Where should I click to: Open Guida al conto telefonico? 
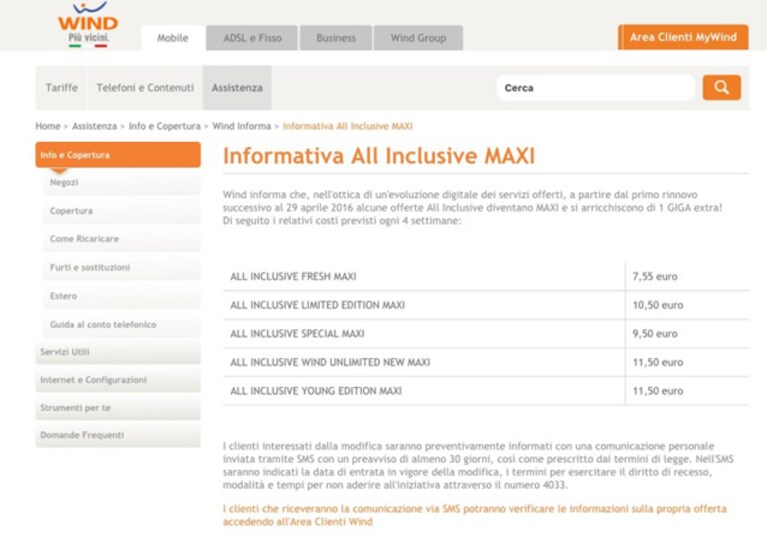point(122,324)
